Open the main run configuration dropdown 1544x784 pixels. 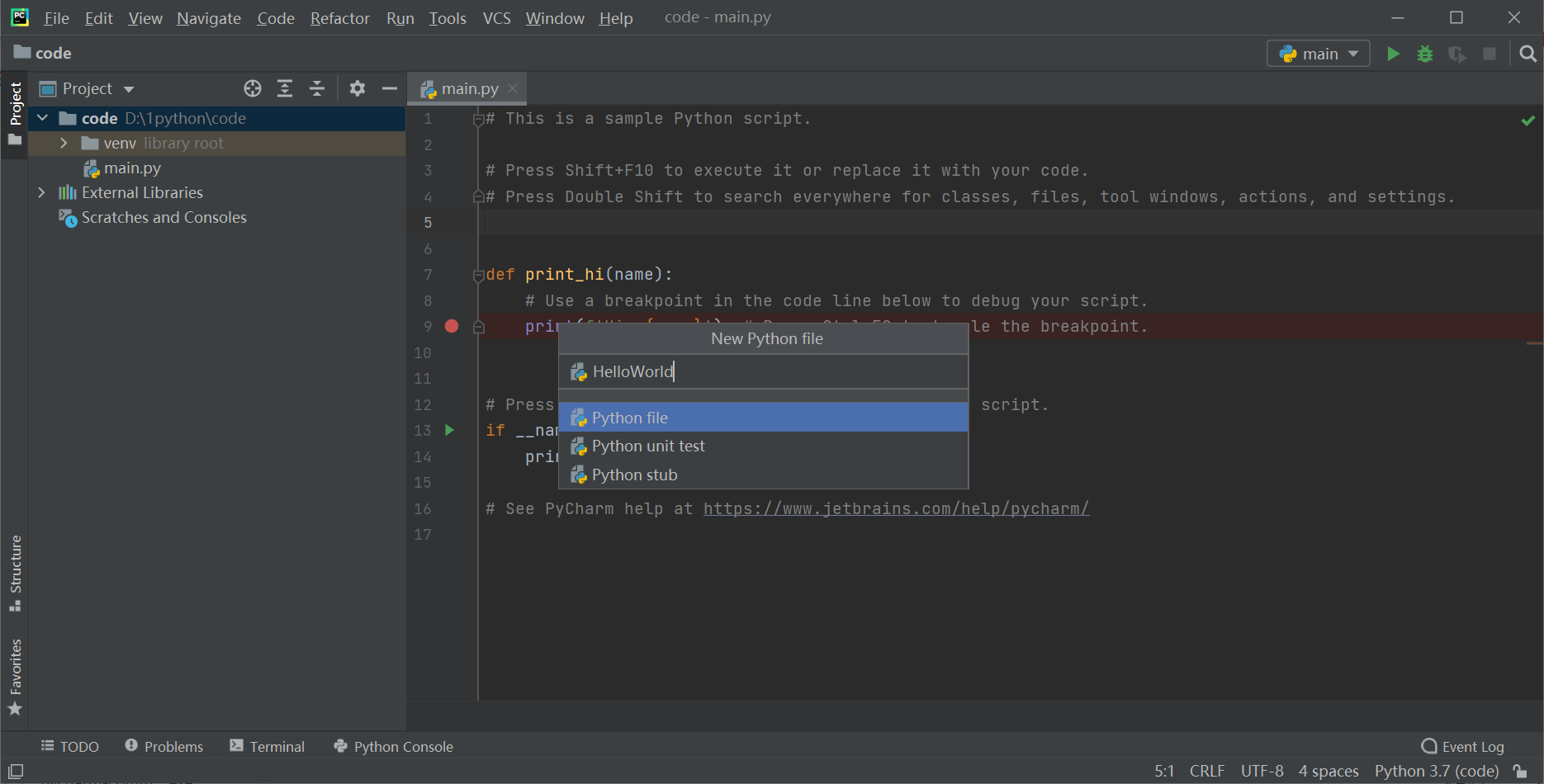click(1319, 54)
